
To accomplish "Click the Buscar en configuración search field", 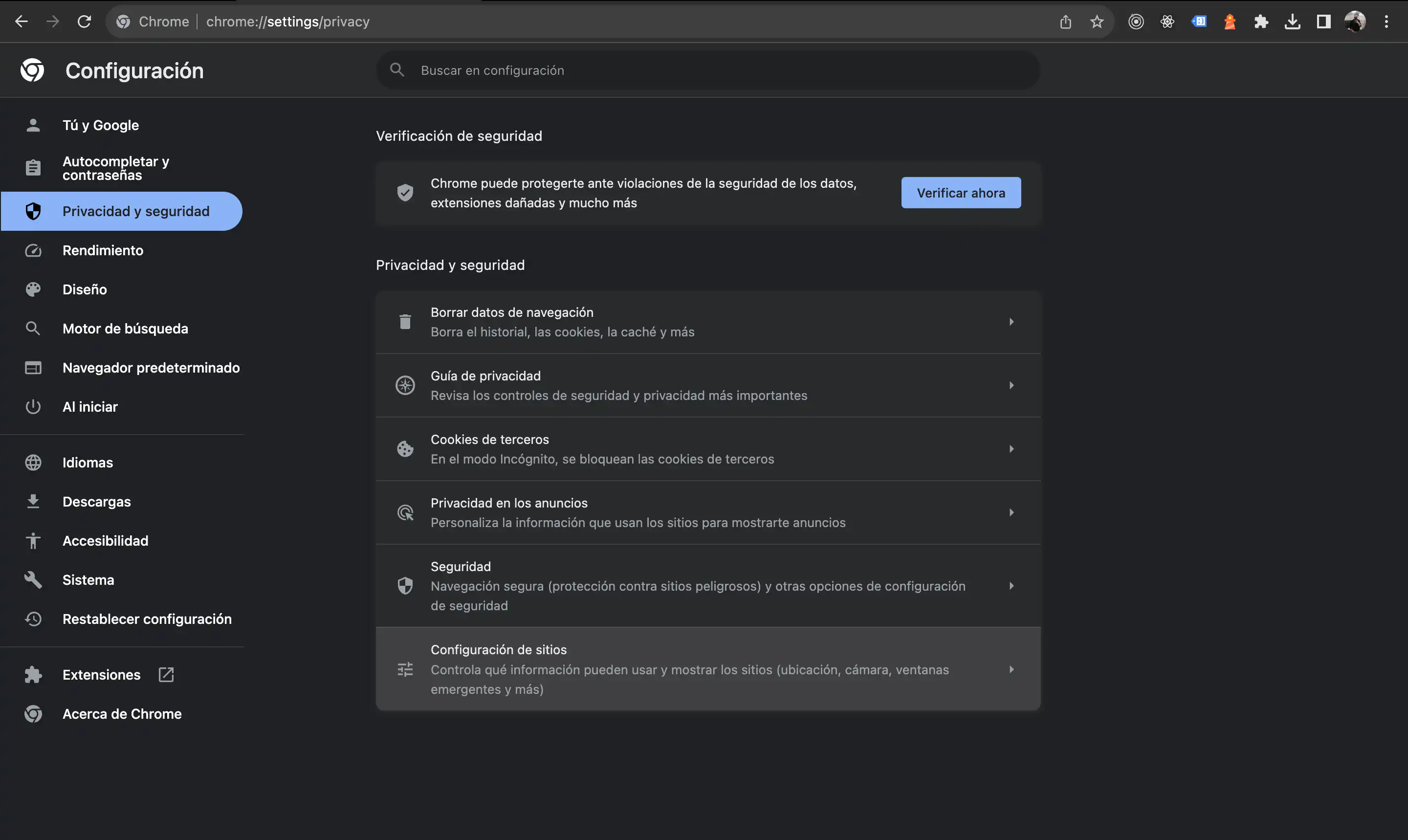I will (707, 70).
